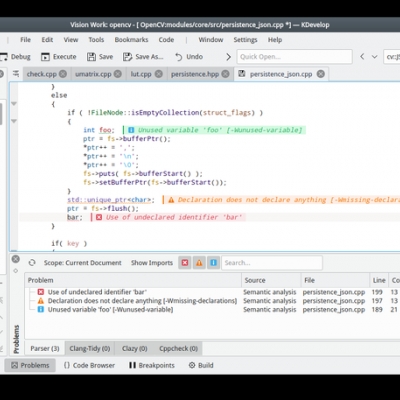This screenshot has width=400, height=400.
Task: Open the Window menu
Action: [x=211, y=40]
